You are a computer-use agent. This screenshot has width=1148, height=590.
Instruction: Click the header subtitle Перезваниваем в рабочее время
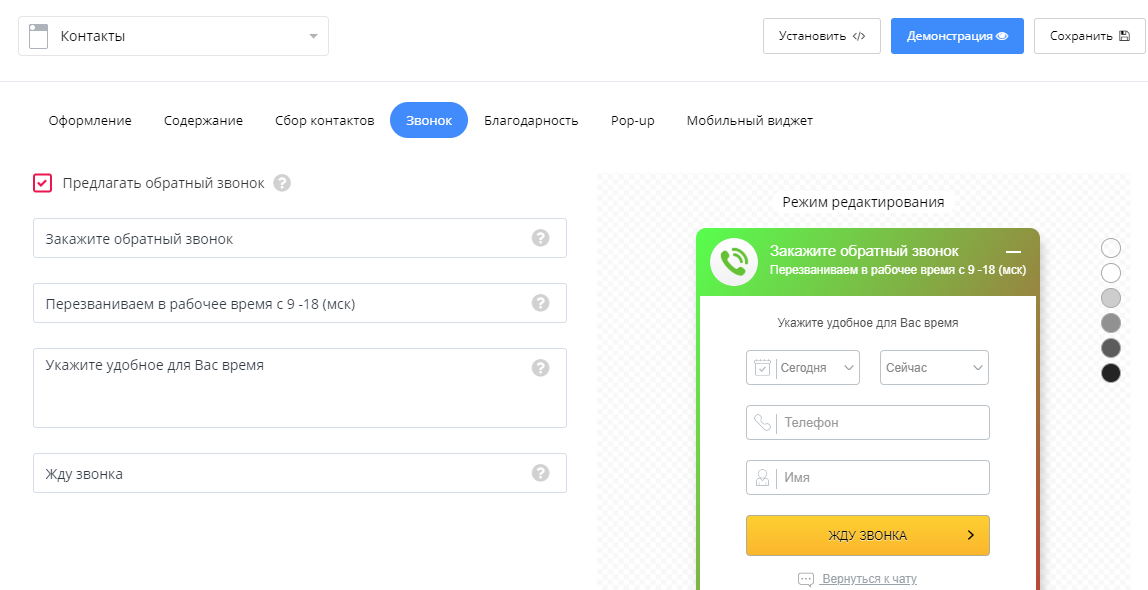(898, 270)
